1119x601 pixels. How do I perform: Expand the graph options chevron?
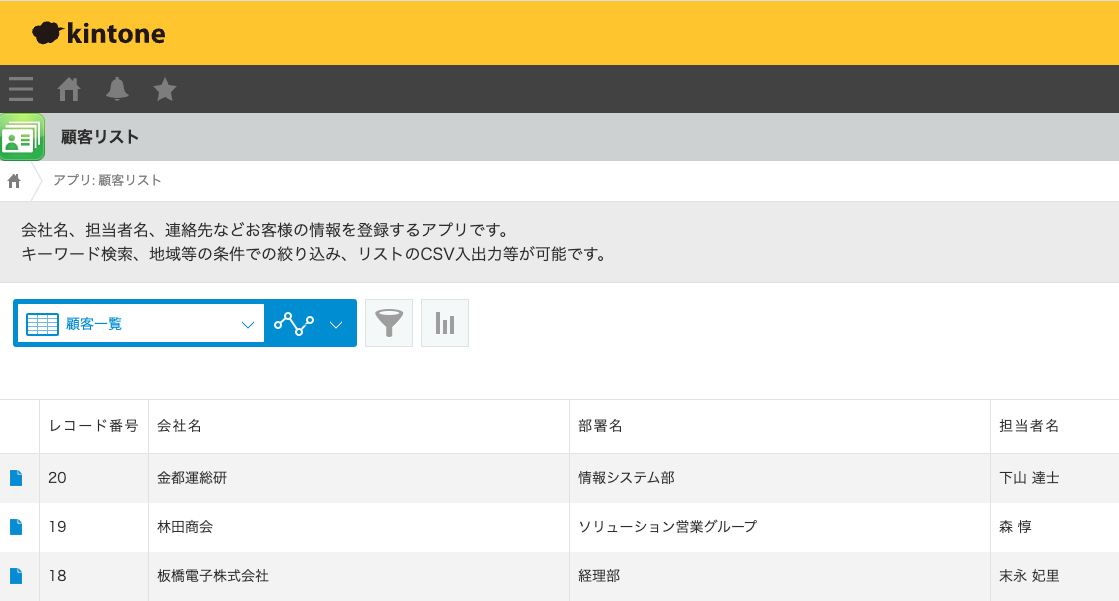click(336, 325)
